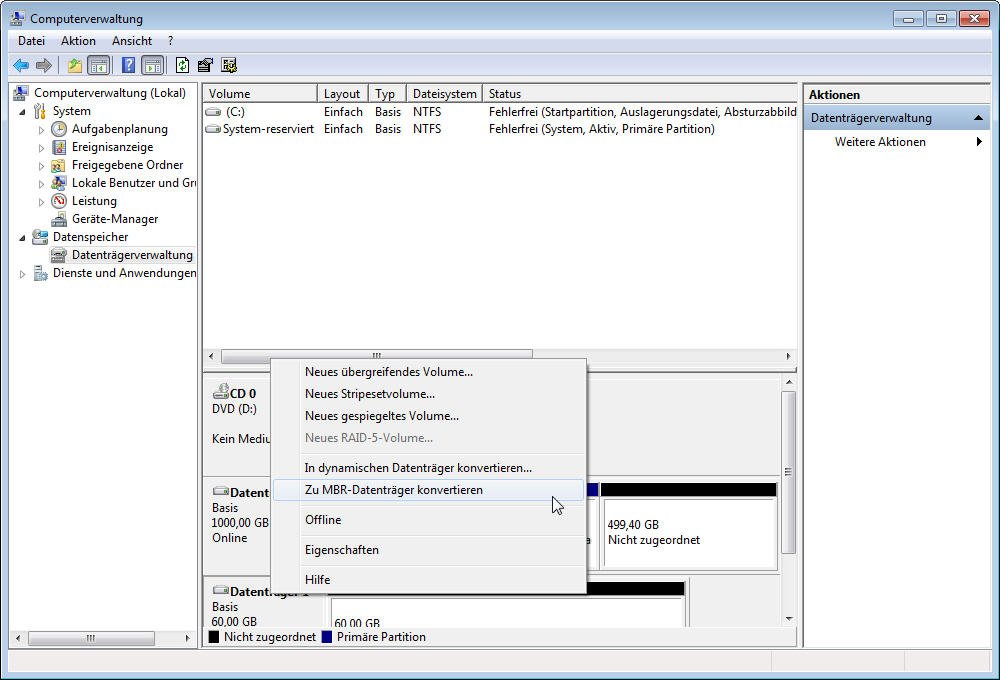Click NTFS in the (C:) row

coord(427,112)
